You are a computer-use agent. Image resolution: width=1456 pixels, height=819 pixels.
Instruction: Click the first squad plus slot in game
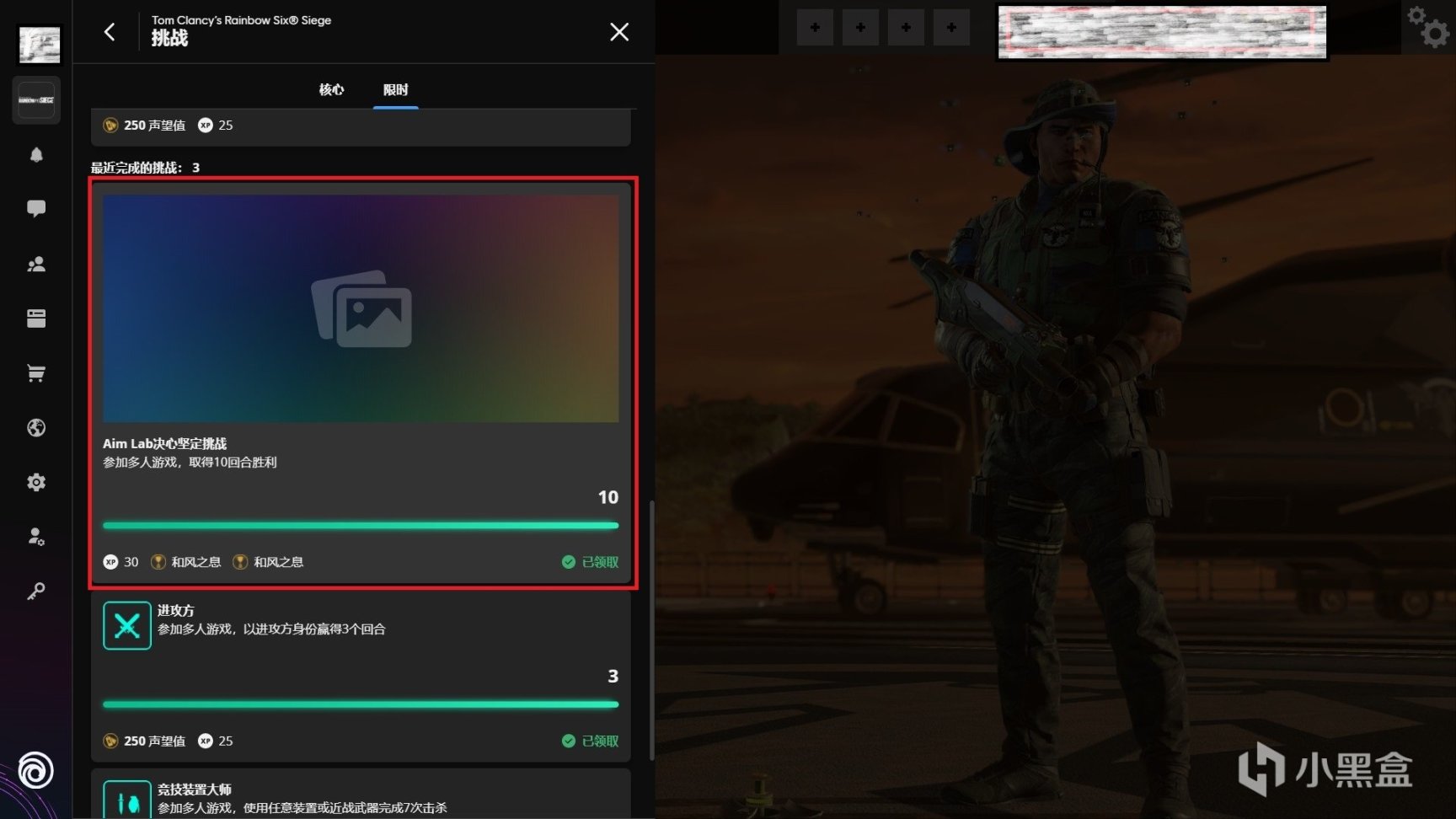(815, 28)
